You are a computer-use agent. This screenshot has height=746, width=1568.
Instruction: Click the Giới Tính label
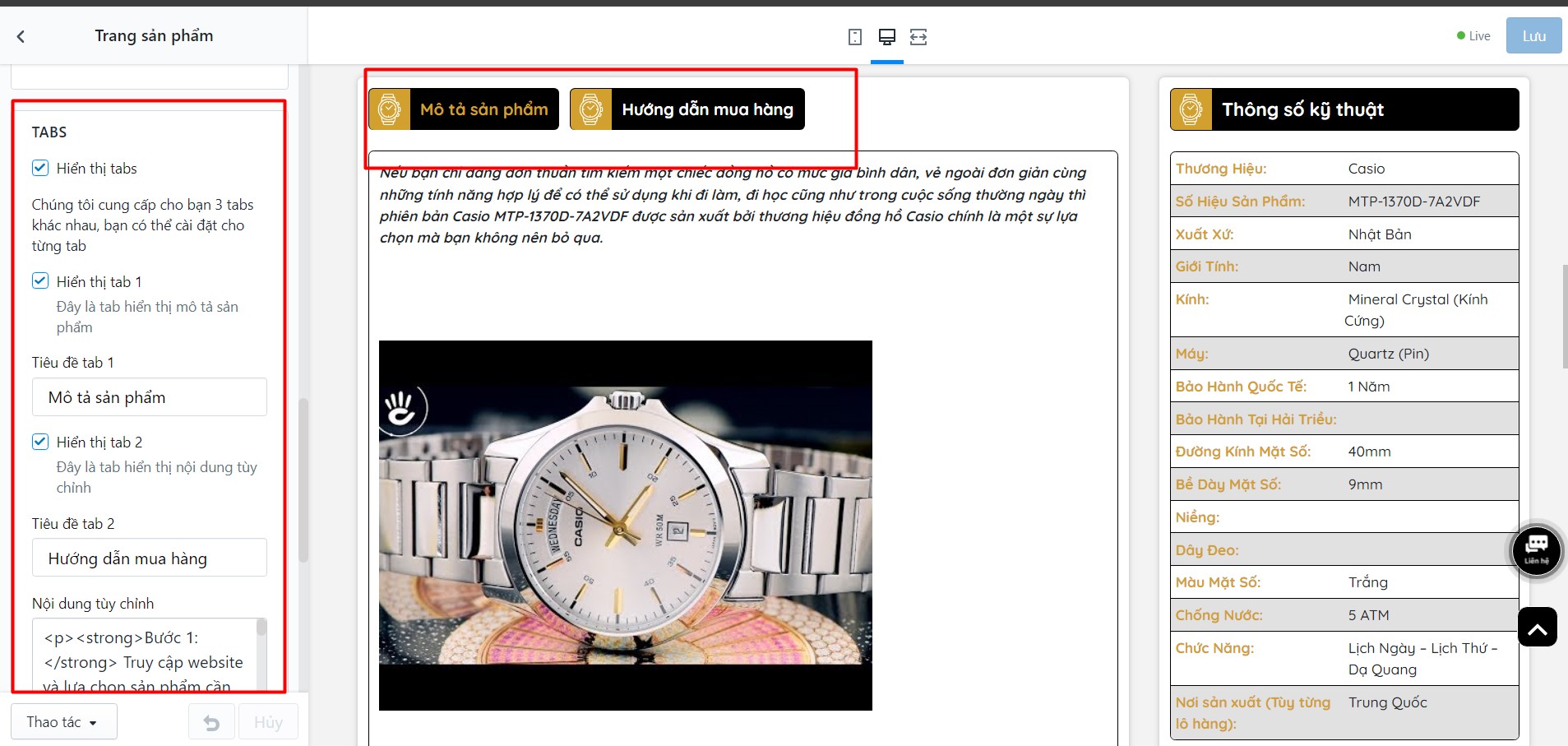click(x=1207, y=266)
